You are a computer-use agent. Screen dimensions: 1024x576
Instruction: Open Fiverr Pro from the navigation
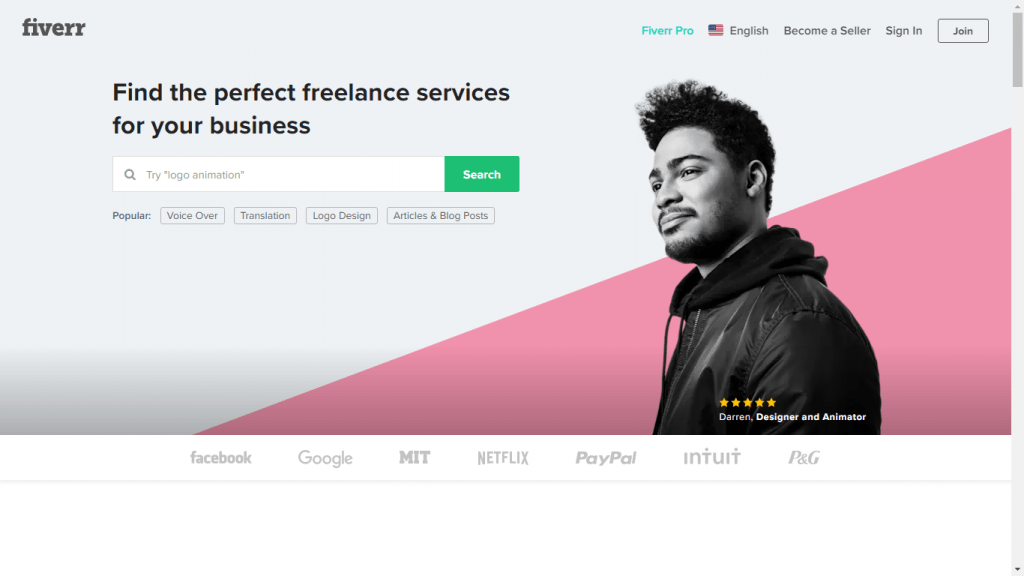[x=667, y=31]
